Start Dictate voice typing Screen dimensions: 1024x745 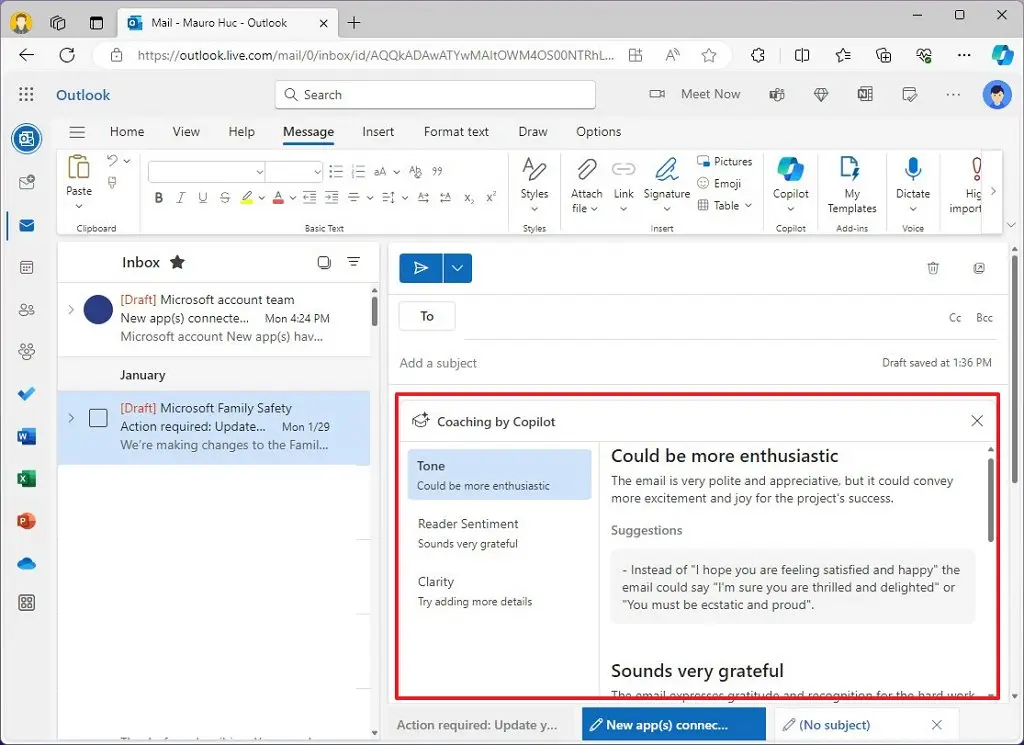(912, 182)
